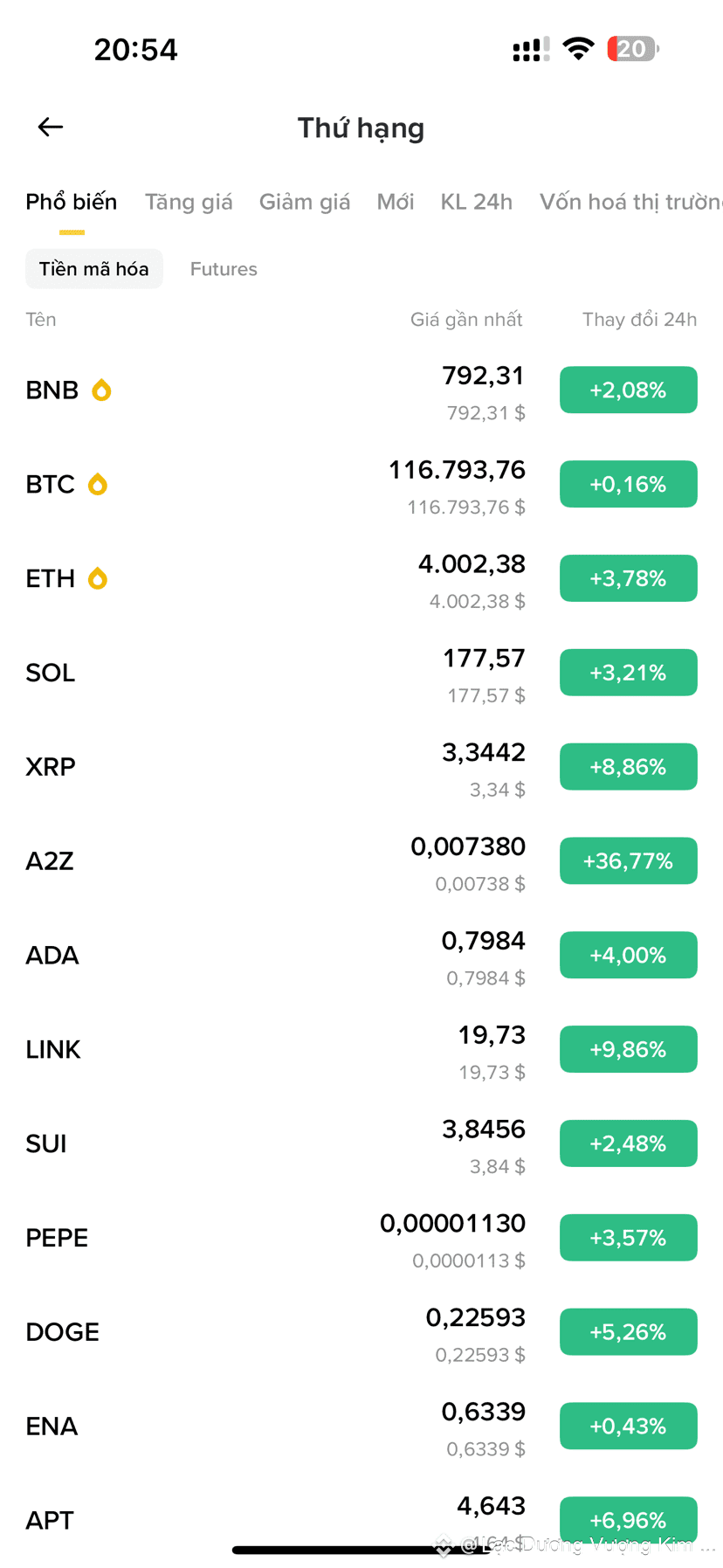Open the KL 24h tab
The width and height of the screenshot is (723, 1568).
coord(477,202)
